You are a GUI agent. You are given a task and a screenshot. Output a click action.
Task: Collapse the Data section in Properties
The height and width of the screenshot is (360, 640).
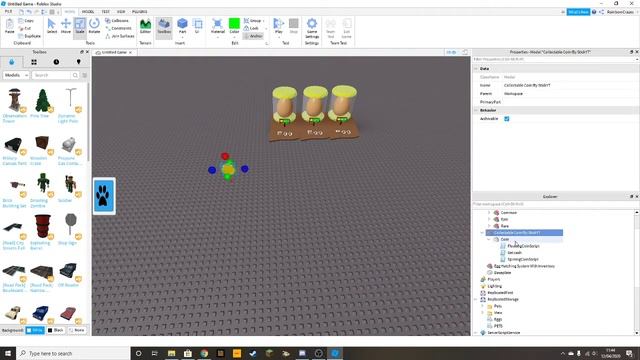pos(476,69)
